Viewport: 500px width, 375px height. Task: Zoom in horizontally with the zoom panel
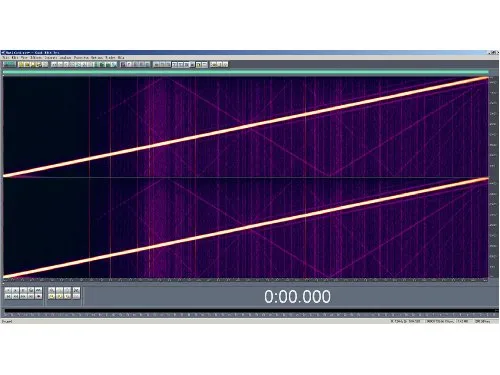tap(51, 290)
